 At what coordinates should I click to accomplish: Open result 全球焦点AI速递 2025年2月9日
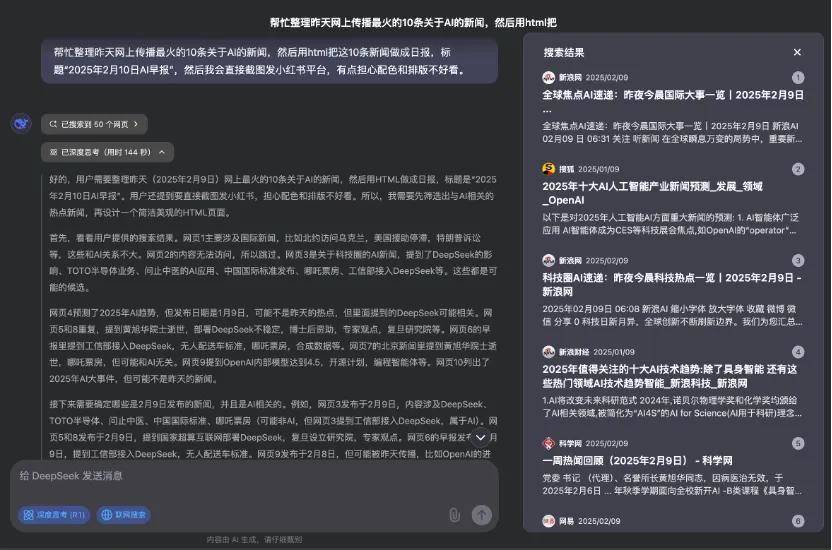[x=673, y=101]
